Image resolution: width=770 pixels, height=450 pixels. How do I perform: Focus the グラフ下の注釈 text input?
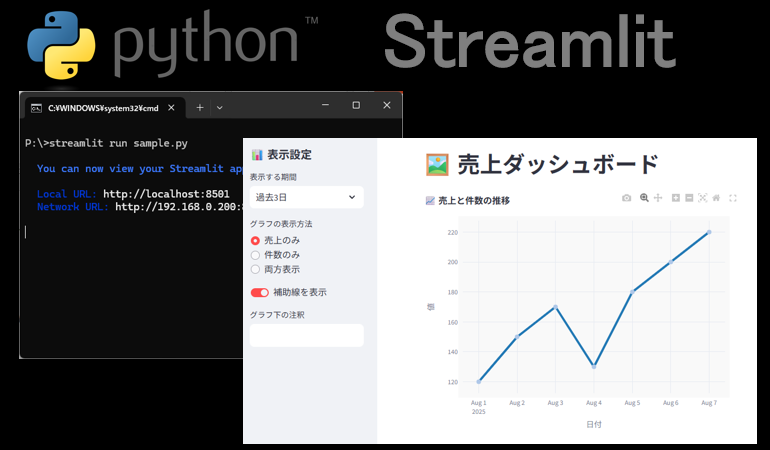click(306, 335)
